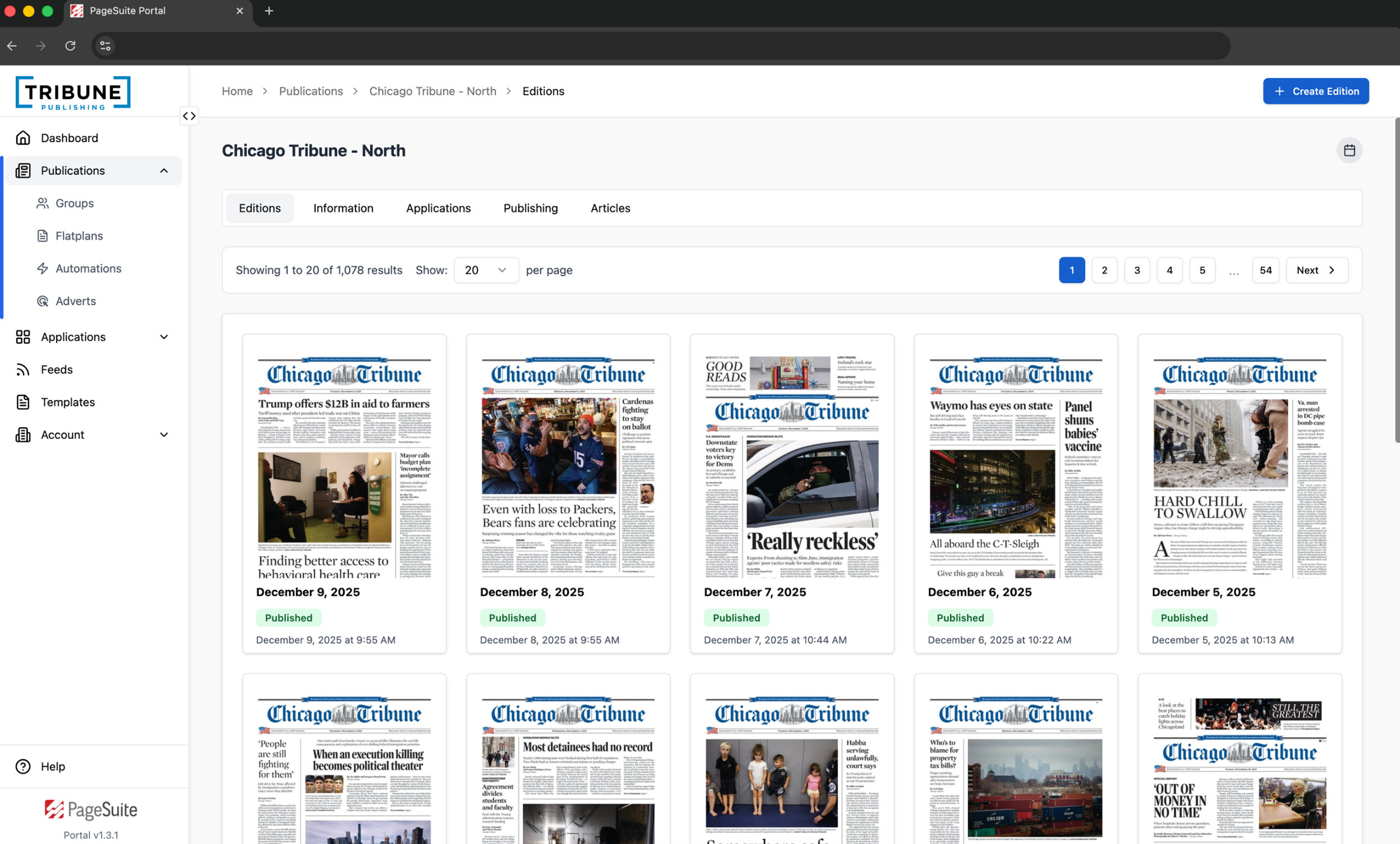Click the Feeds RSS icon
1400x844 pixels.
pyautogui.click(x=23, y=370)
